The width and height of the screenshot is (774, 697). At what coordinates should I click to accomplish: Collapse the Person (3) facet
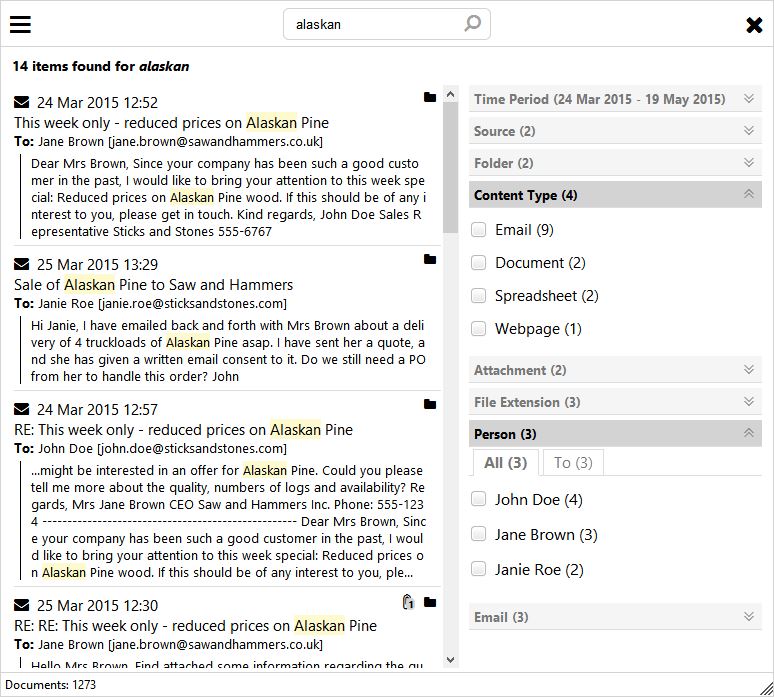point(615,434)
